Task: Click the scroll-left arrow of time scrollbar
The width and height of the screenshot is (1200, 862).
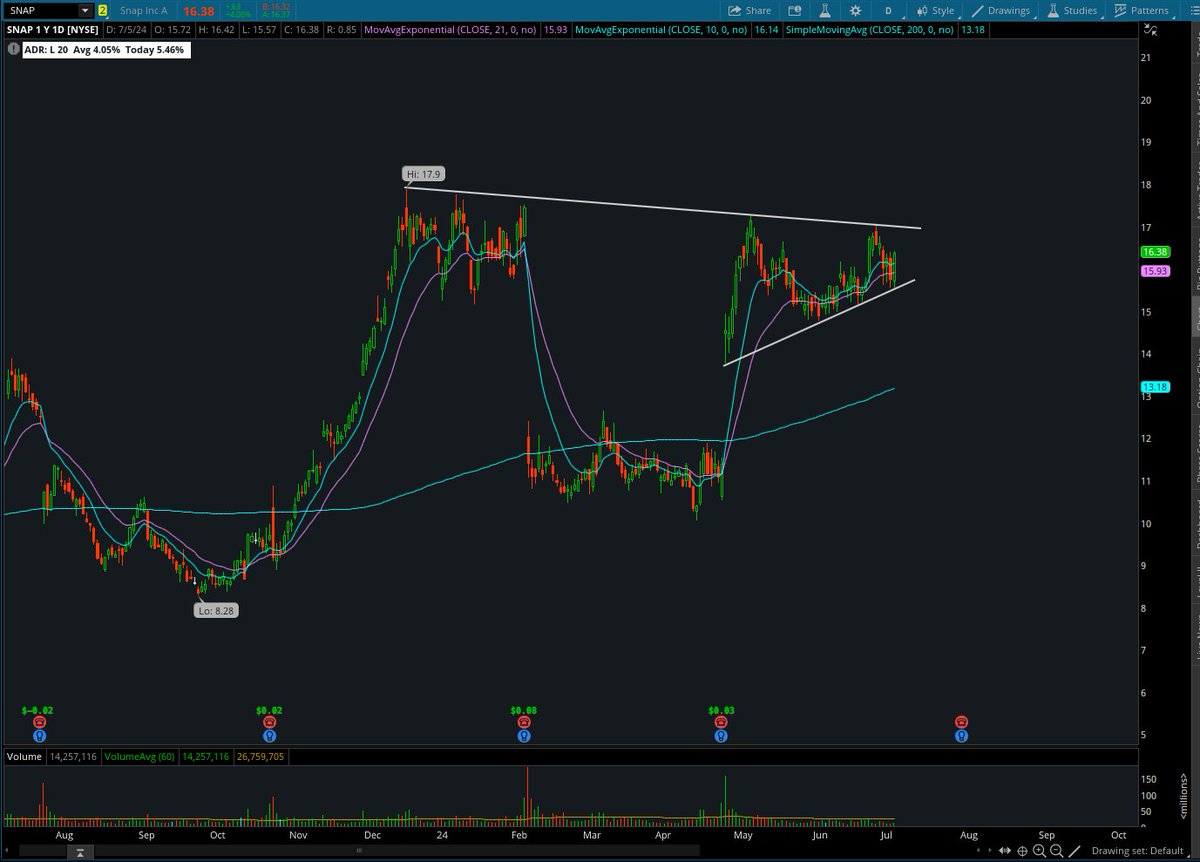Action: tap(6, 852)
